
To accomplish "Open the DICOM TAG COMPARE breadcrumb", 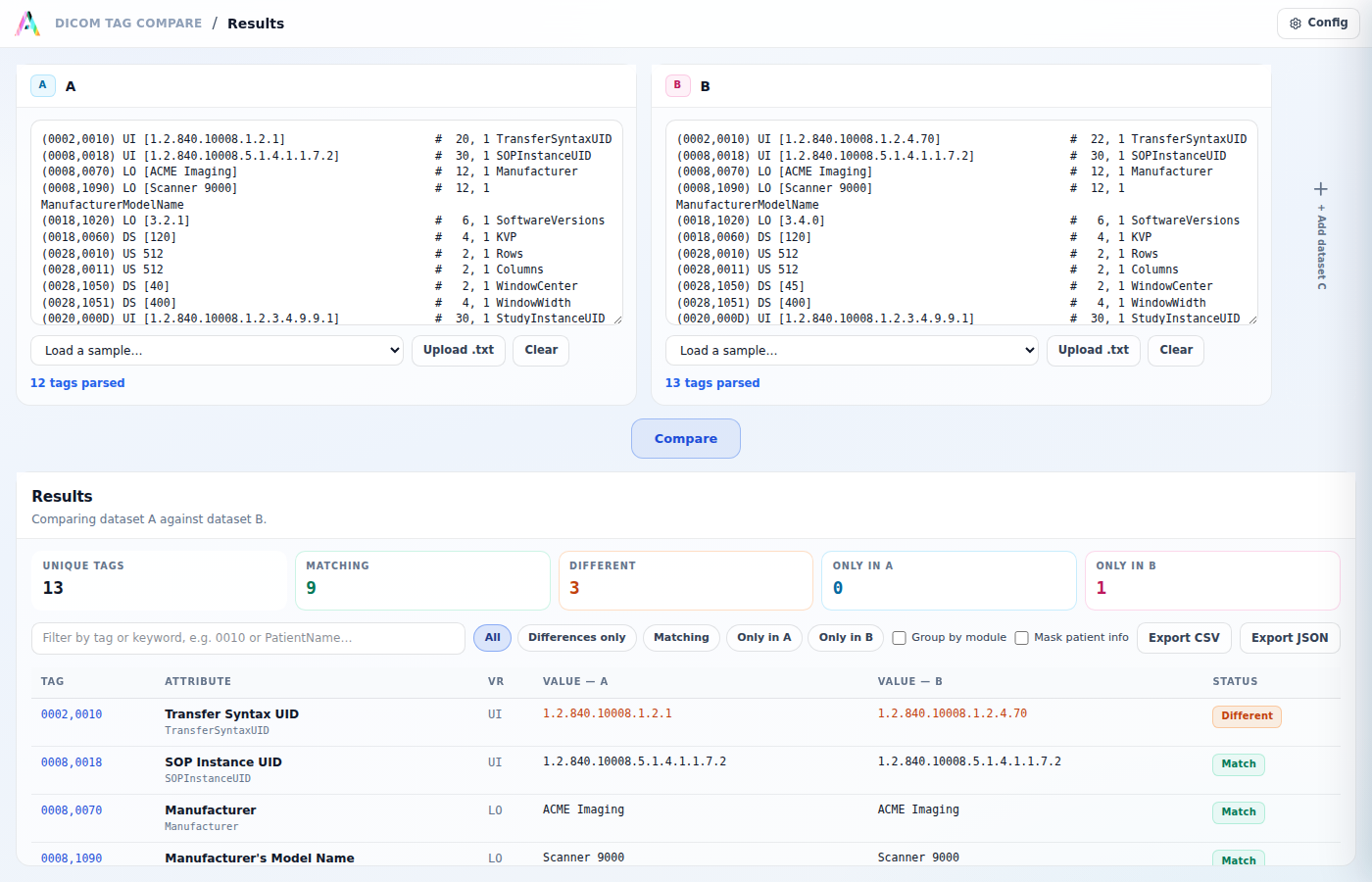I will point(128,24).
